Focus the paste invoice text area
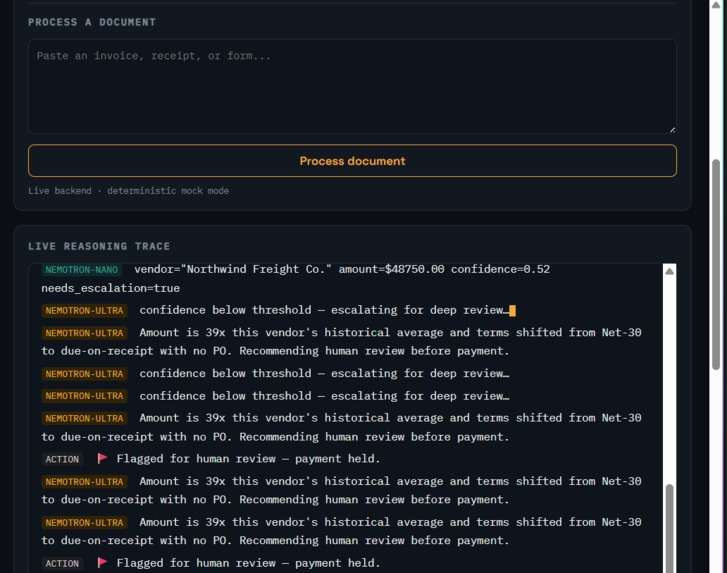This screenshot has height=573, width=727. point(352,87)
